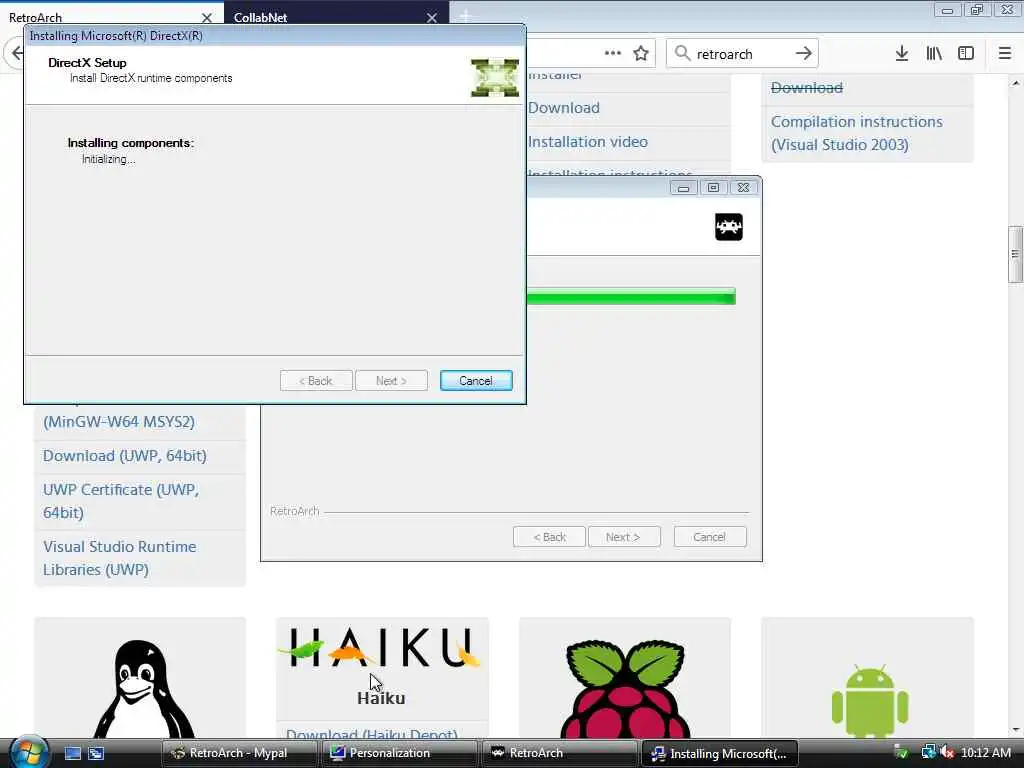This screenshot has height=768, width=1024.
Task: Switch to the RetroArch installer taskbar button
Action: coord(558,753)
